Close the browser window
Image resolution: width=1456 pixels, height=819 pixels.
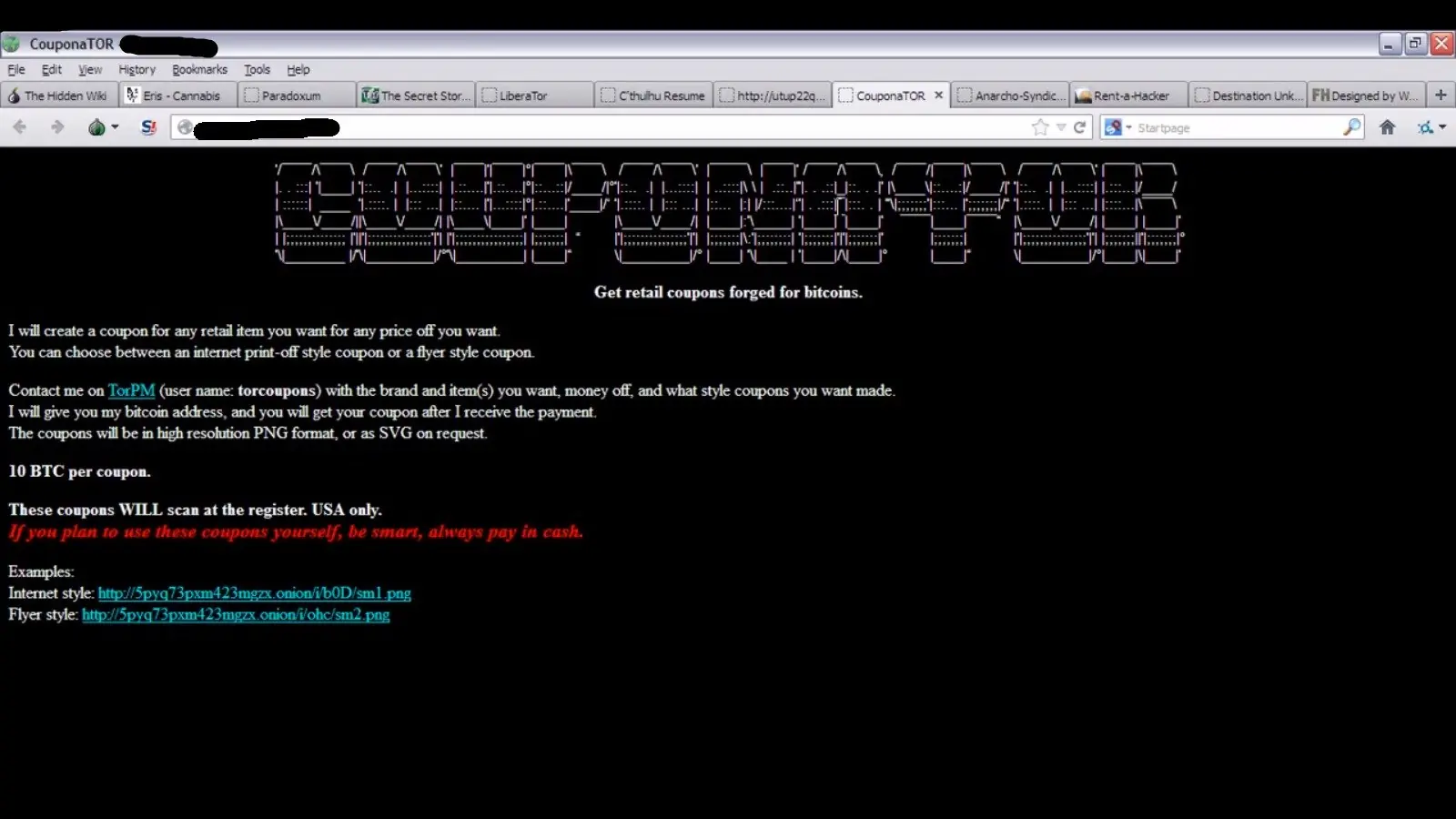click(1442, 44)
